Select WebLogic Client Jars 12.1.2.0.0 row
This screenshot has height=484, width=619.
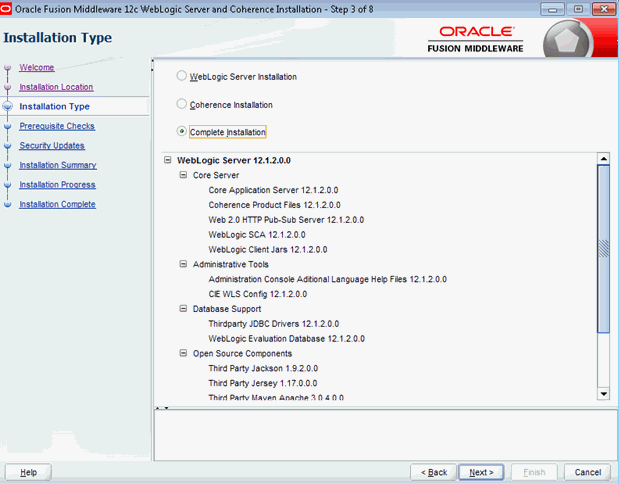pos(268,250)
